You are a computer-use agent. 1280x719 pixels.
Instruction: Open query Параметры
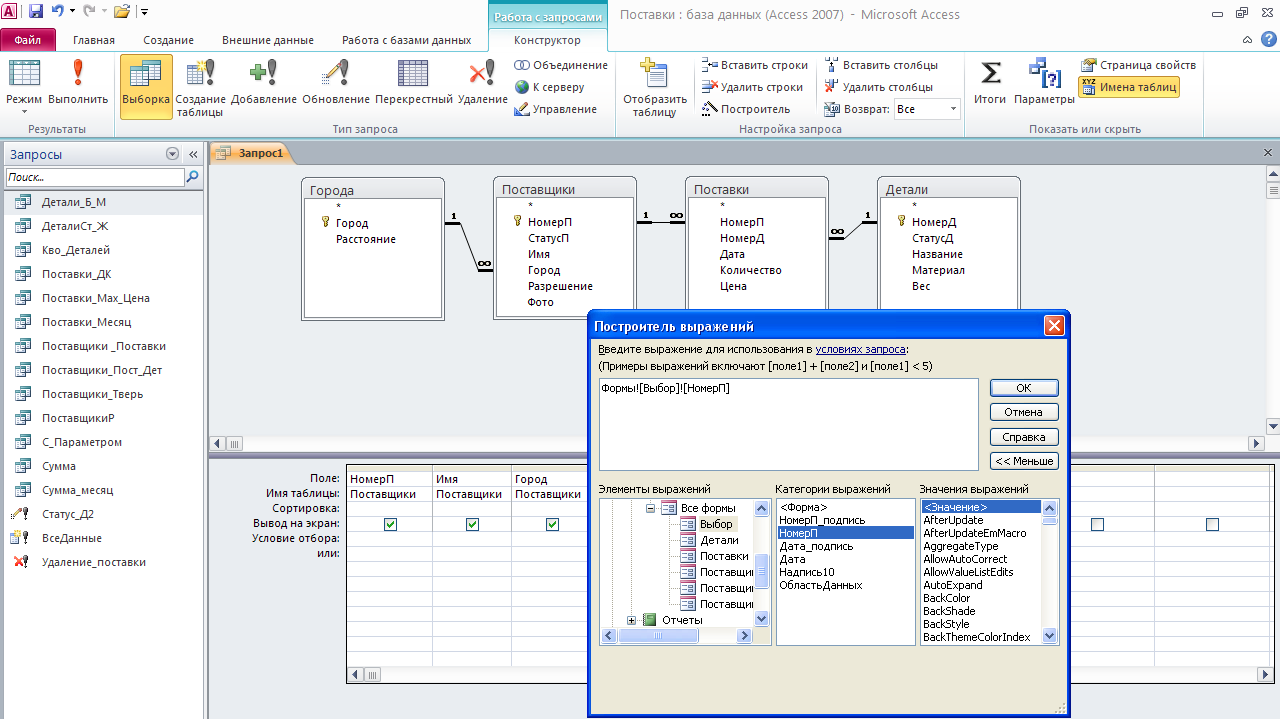tap(1044, 82)
